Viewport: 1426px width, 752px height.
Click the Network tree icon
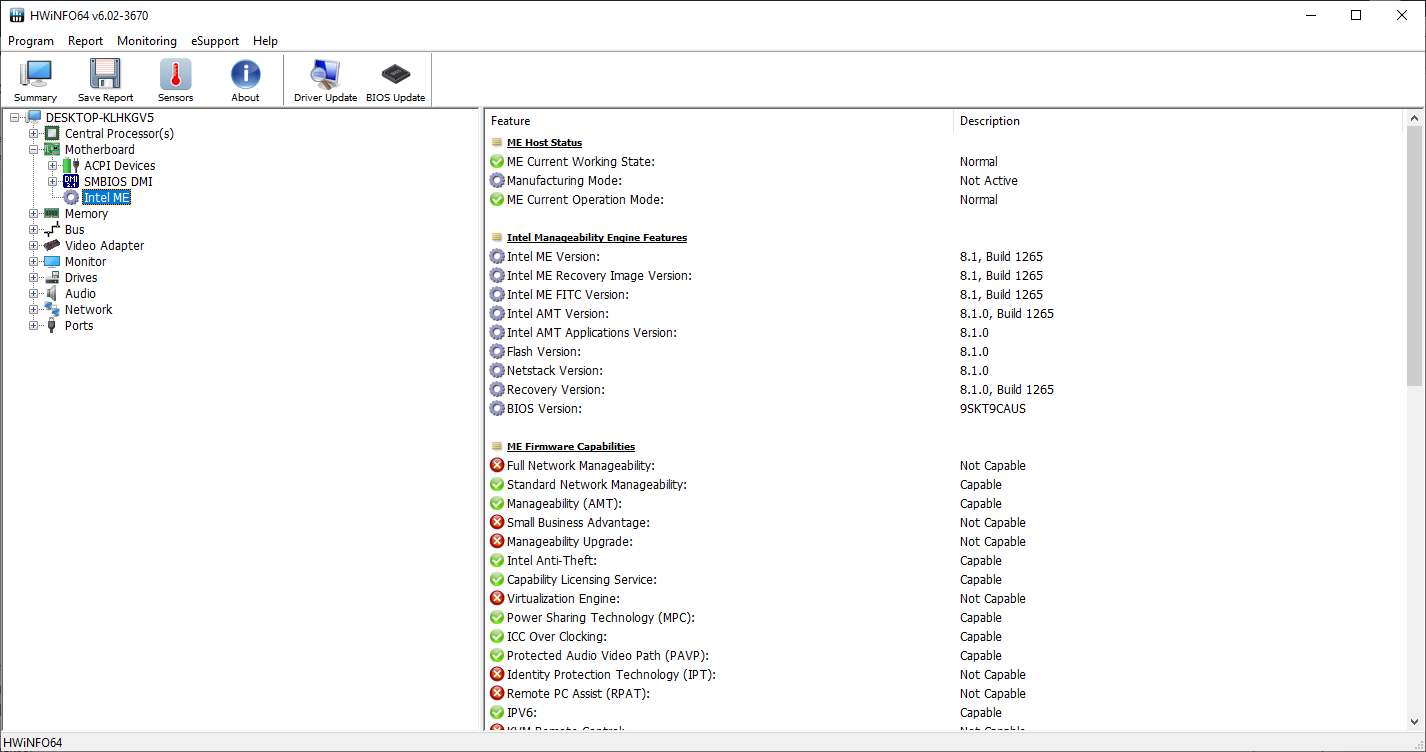52,310
